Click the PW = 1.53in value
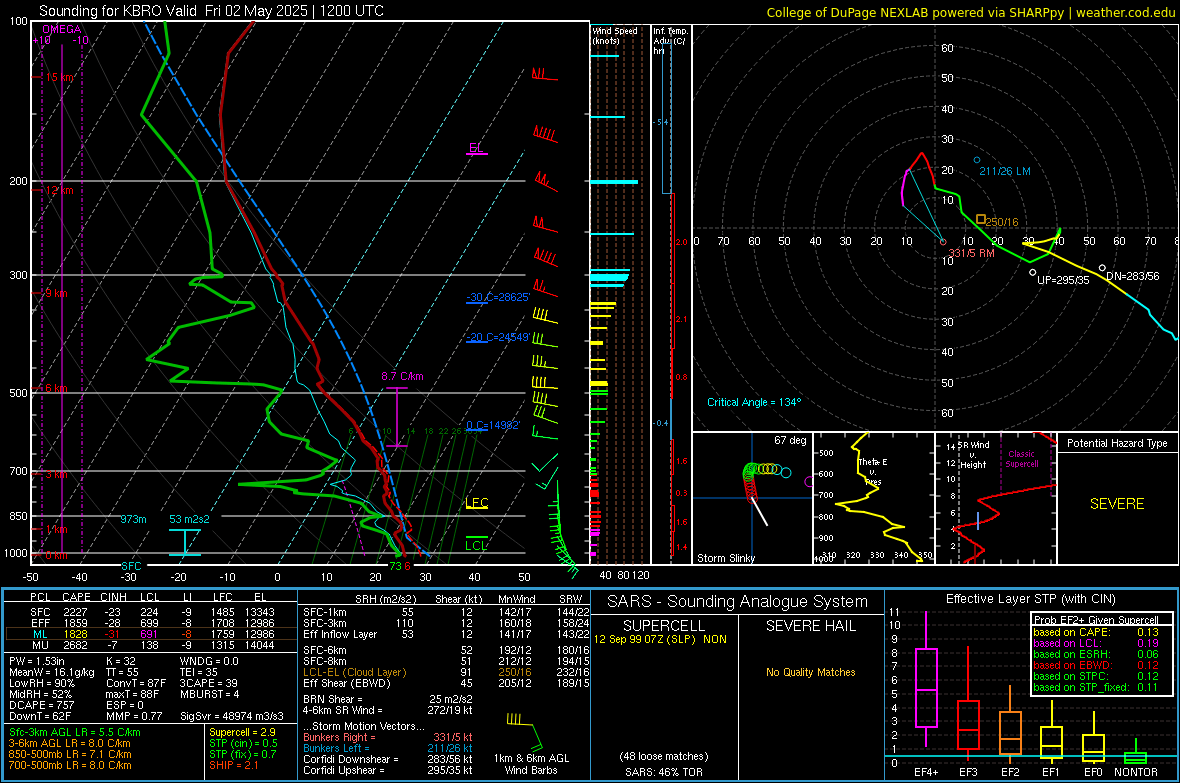 (x=37, y=661)
